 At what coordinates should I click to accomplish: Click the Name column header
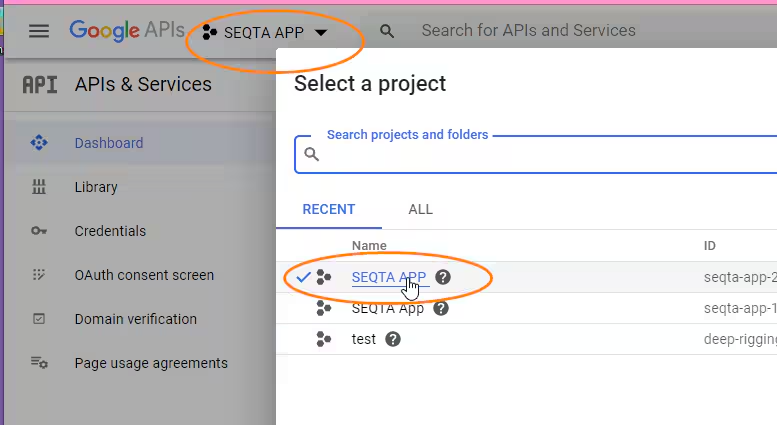(369, 246)
